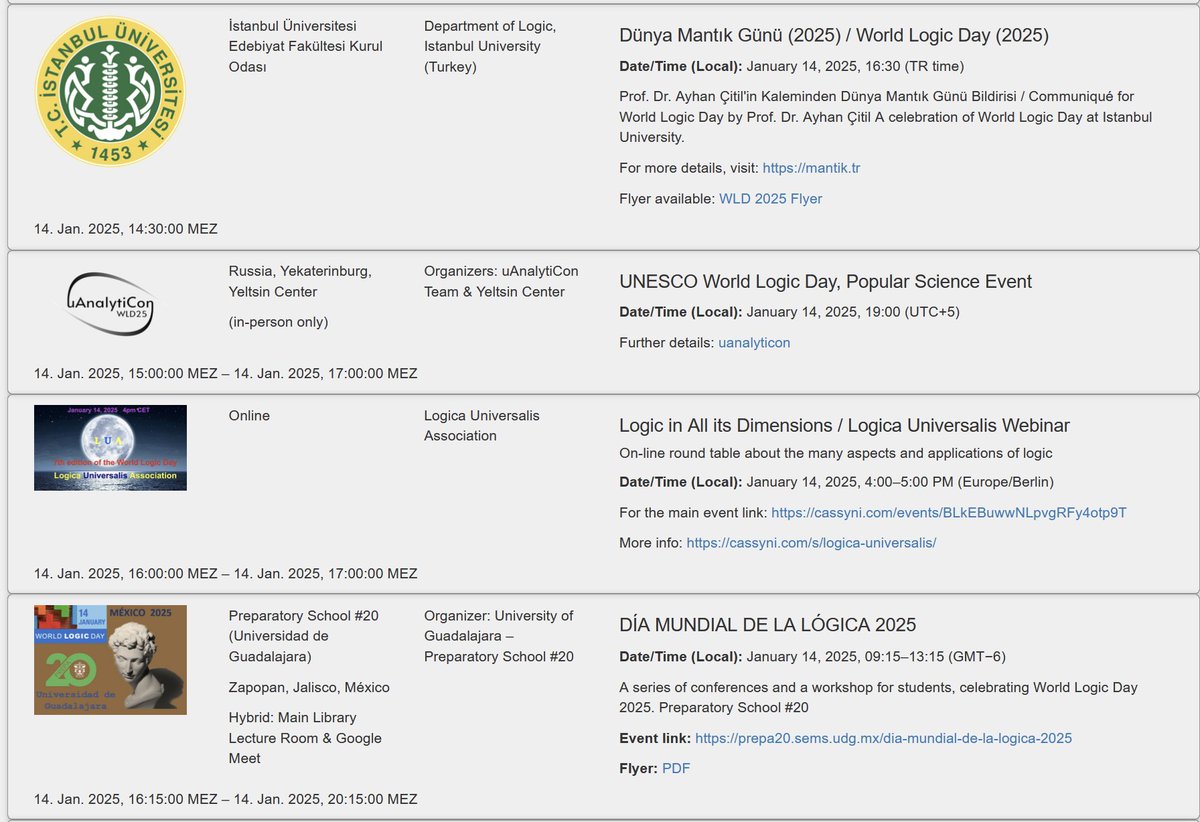Click the Universidad de Guadalajara World Logic Day image

pyautogui.click(x=110, y=660)
